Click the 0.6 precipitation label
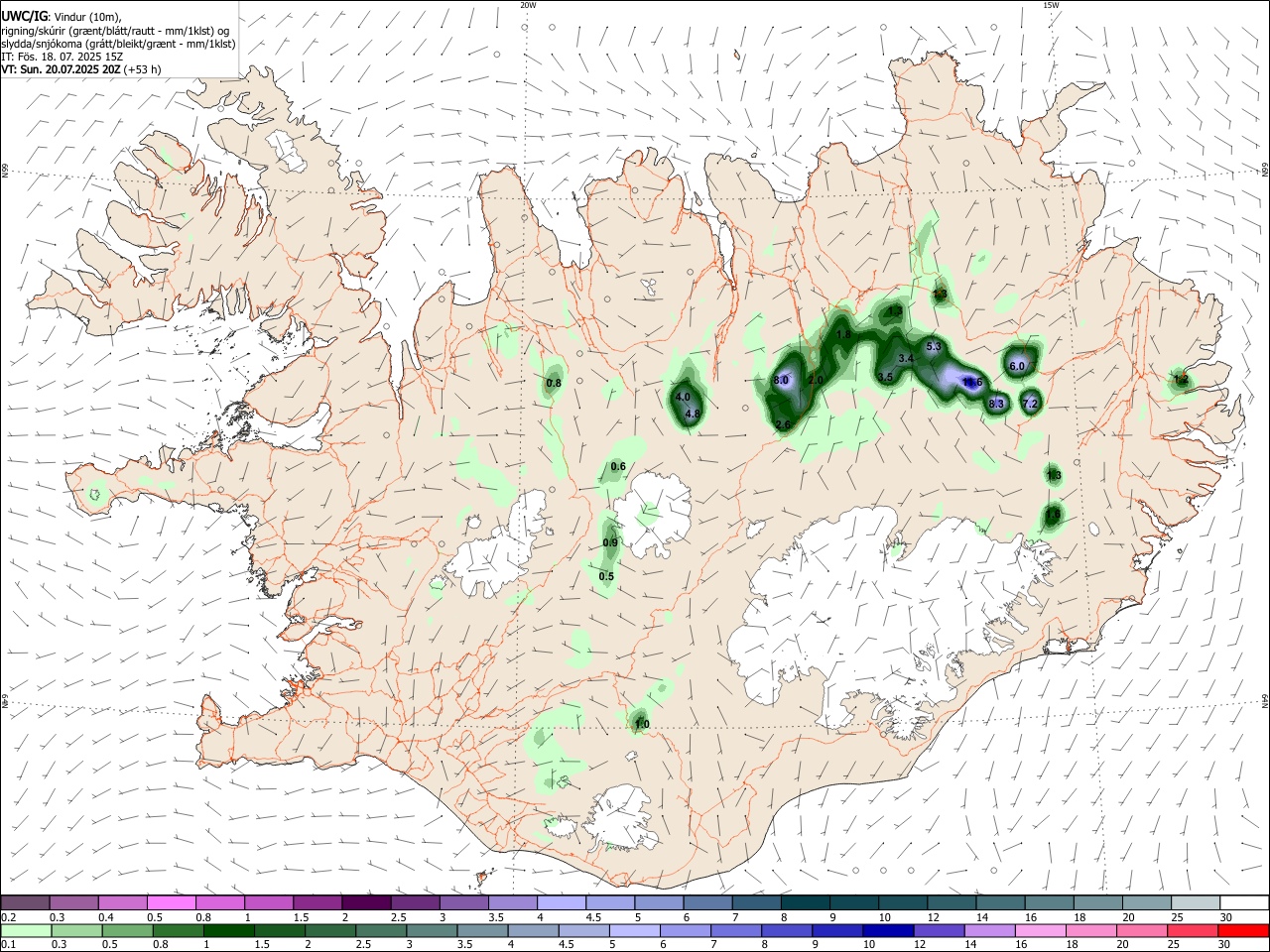Image resolution: width=1270 pixels, height=952 pixels. click(x=618, y=466)
